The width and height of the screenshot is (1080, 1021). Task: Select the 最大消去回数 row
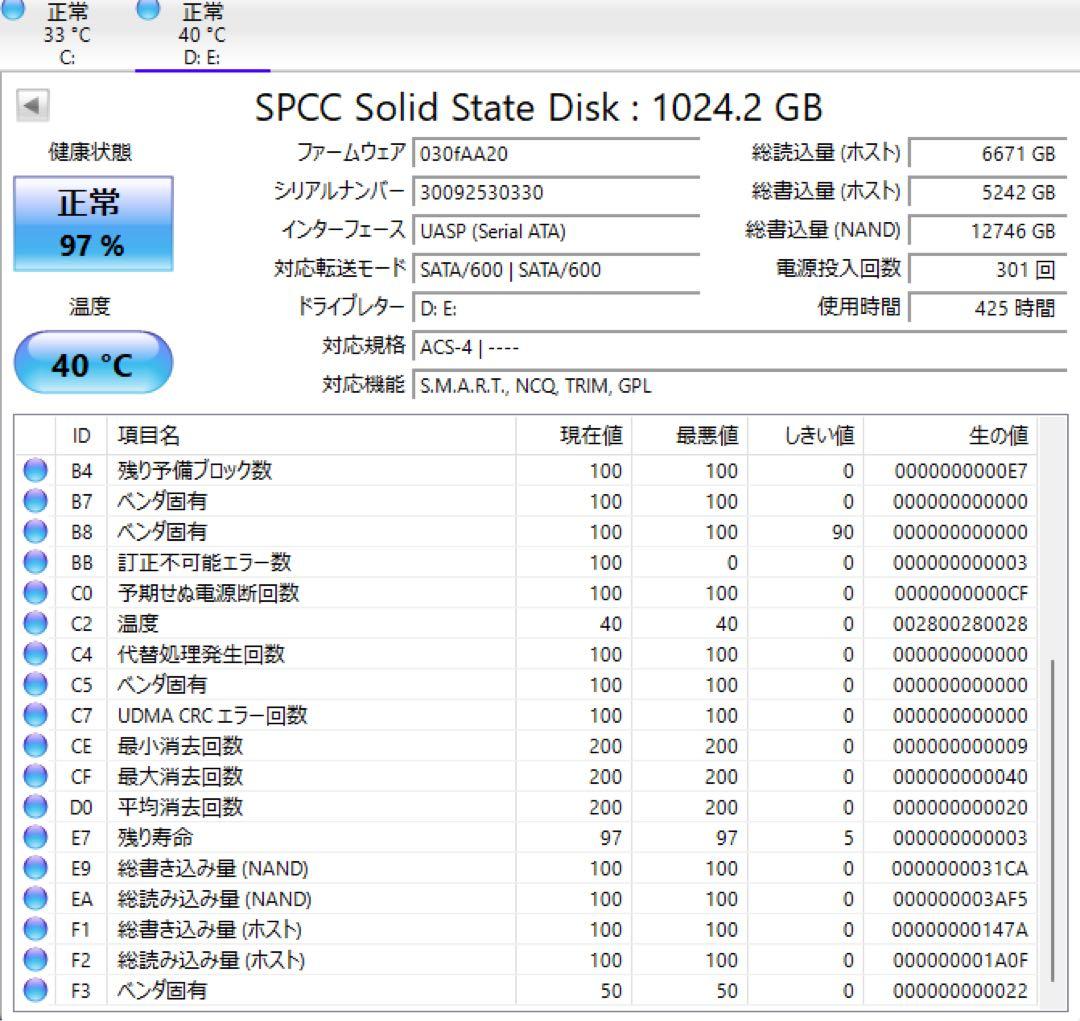526,776
